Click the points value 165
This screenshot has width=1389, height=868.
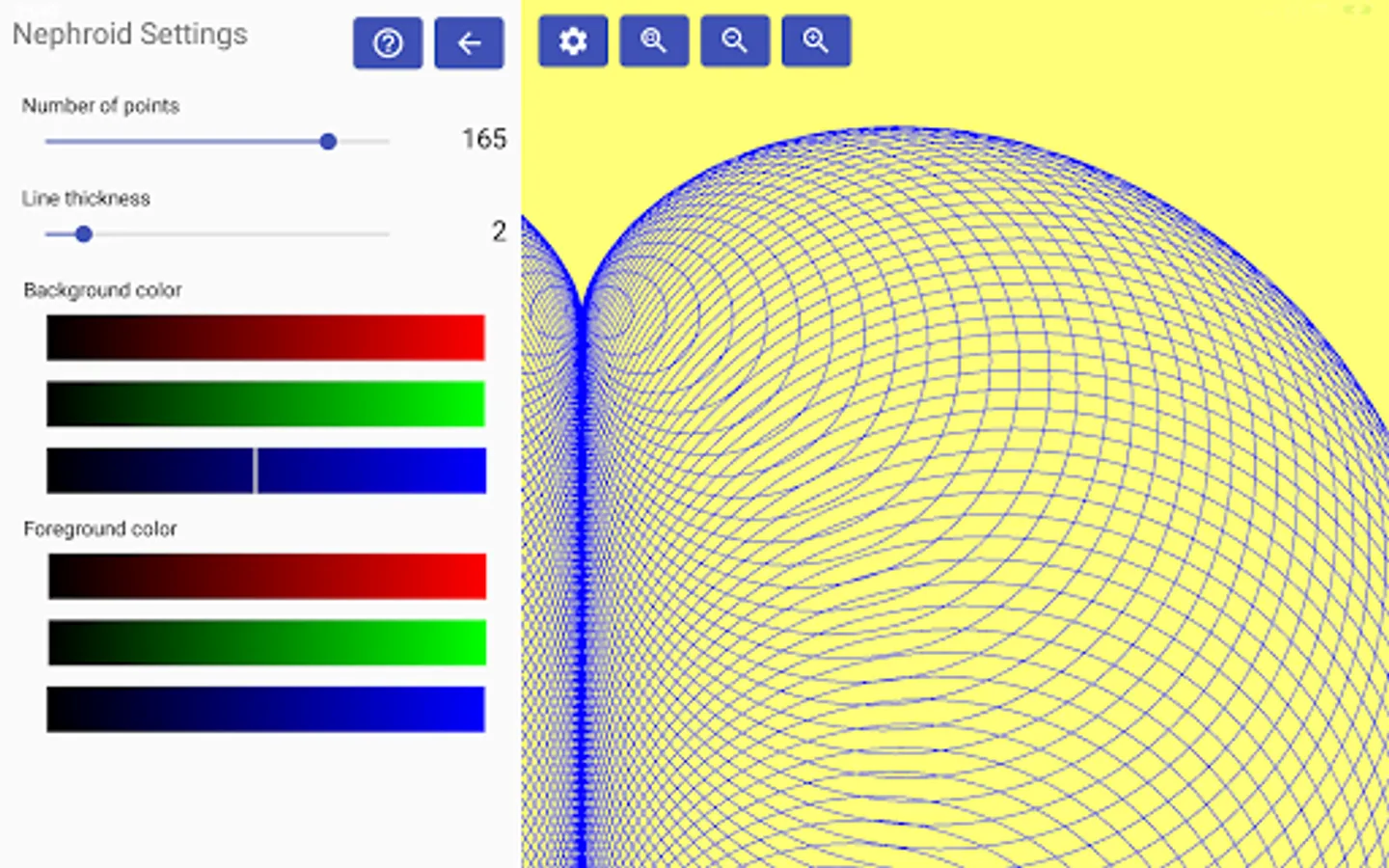[x=484, y=139]
